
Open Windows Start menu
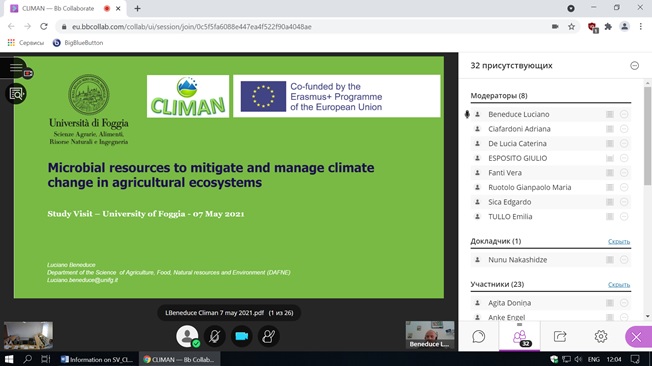pyautogui.click(x=9, y=359)
